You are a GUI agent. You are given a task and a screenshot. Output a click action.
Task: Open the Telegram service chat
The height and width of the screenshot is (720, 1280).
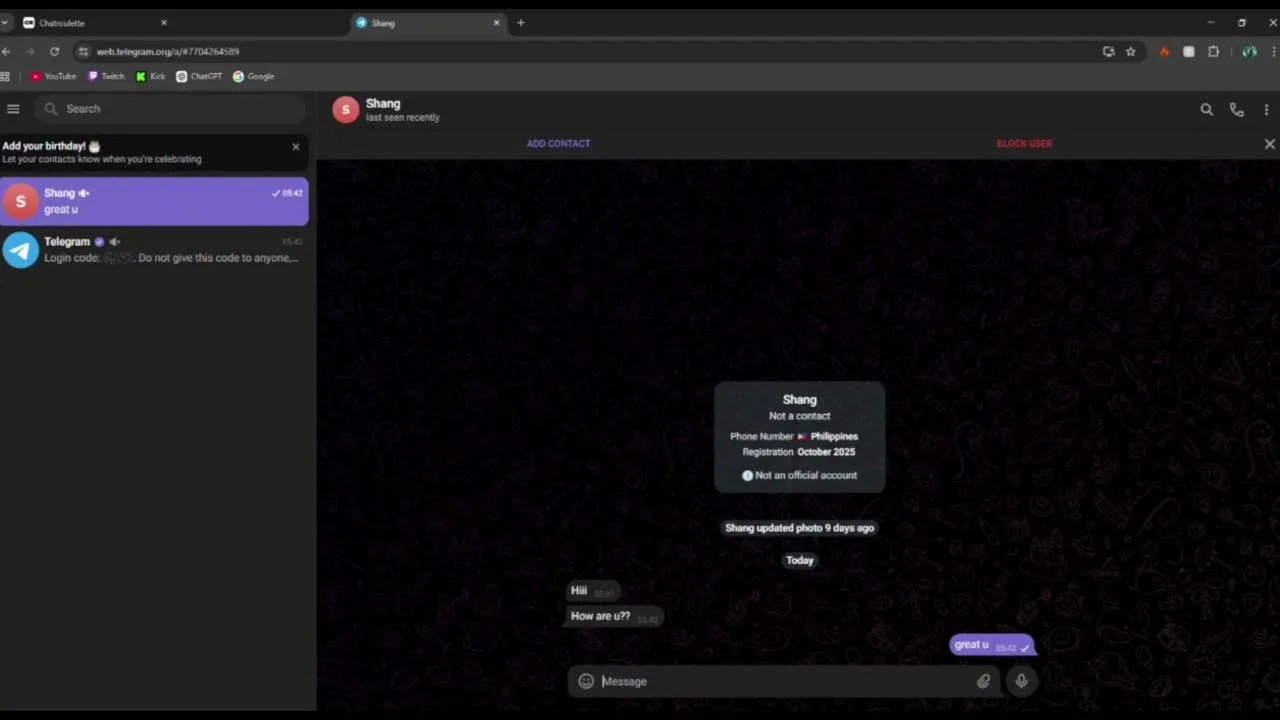coord(154,250)
